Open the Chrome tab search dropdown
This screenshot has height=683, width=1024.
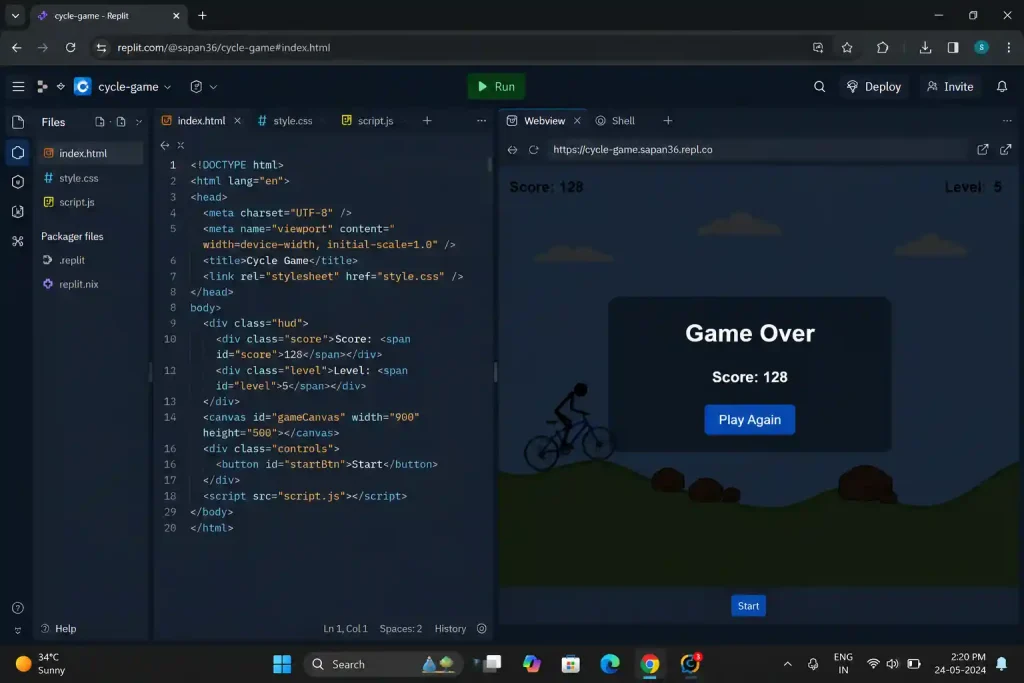[x=15, y=16]
